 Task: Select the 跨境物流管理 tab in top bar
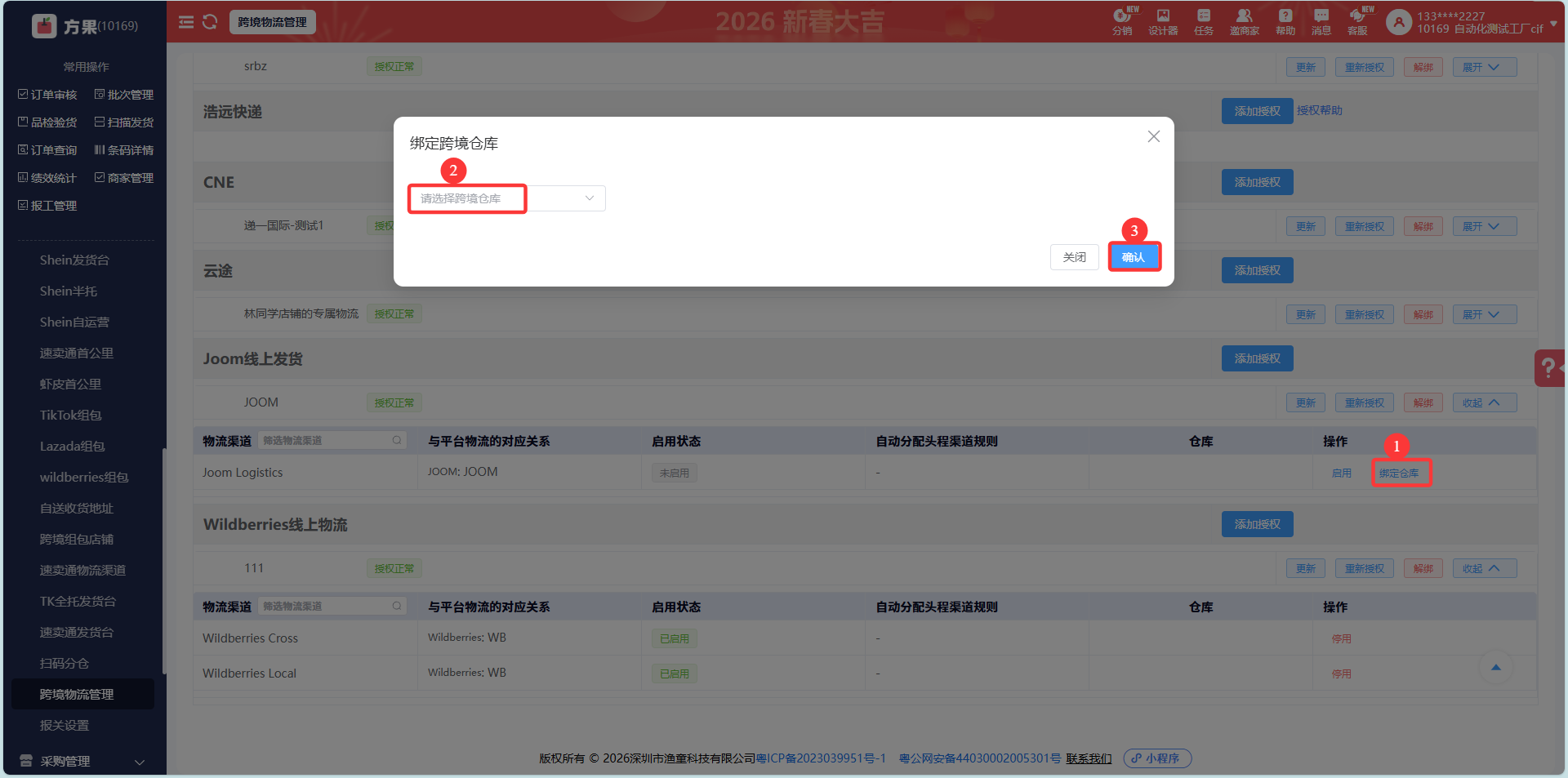(x=272, y=22)
